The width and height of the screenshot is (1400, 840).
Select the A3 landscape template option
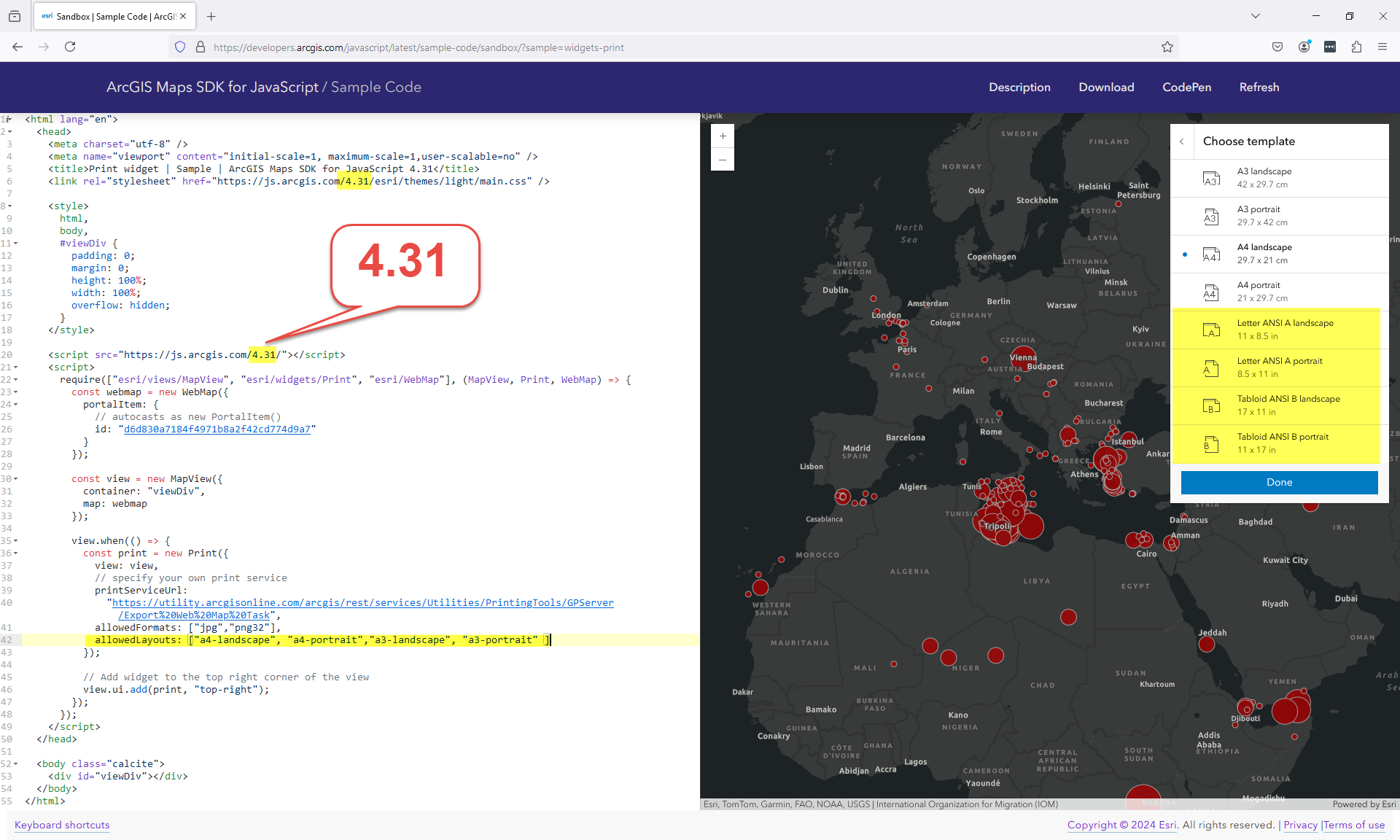coord(1280,178)
